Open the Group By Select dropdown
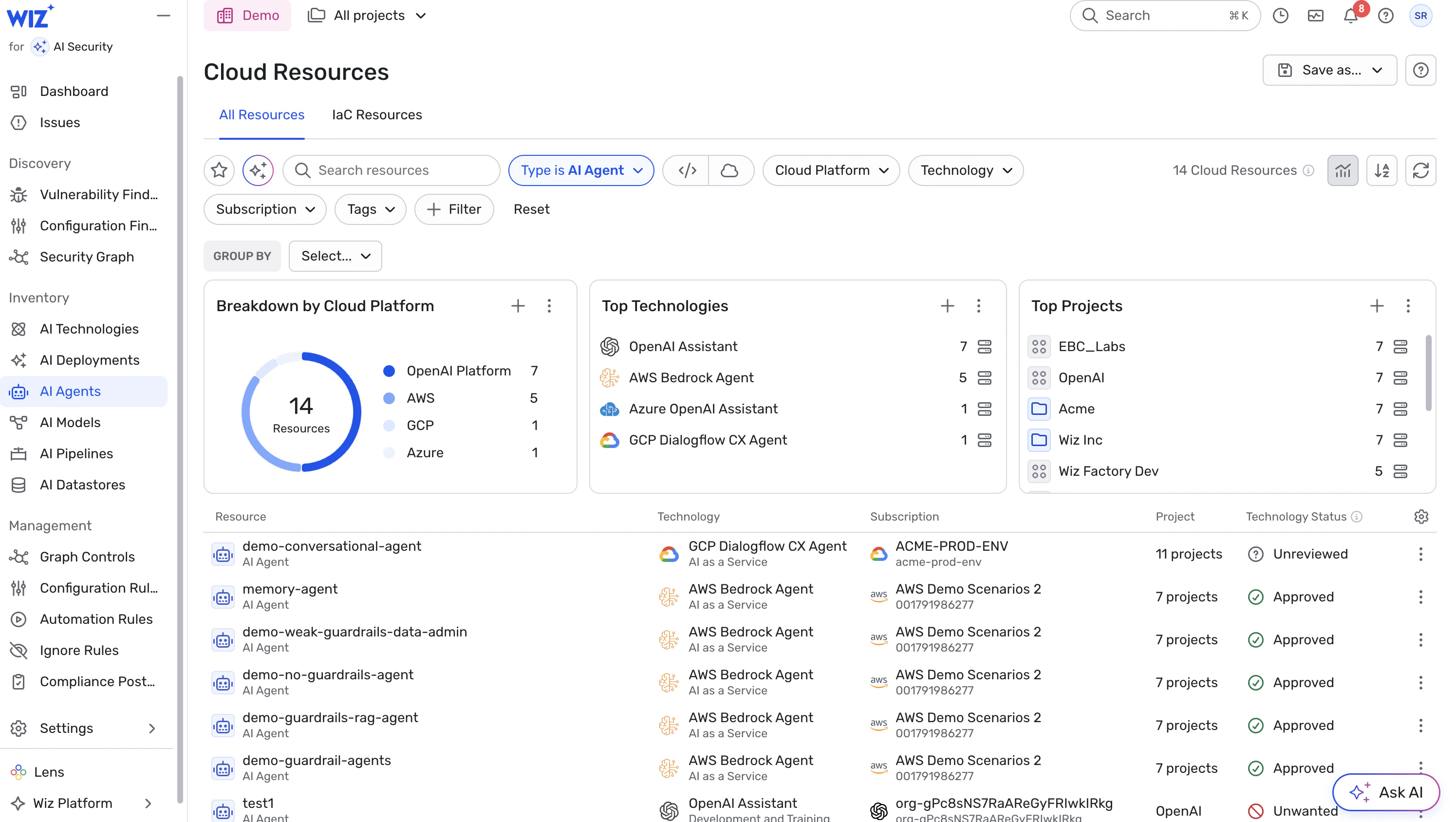The height and width of the screenshot is (822, 1456). tap(335, 256)
